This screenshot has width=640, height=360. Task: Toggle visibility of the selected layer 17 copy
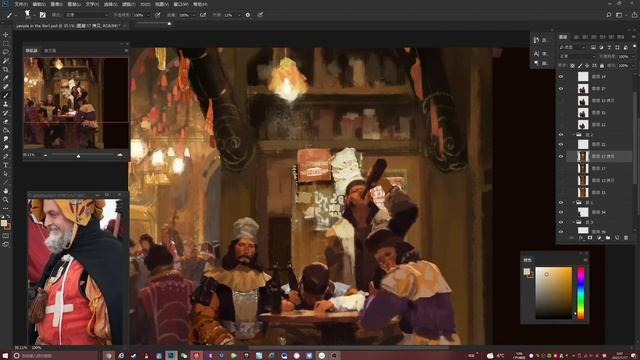(561, 156)
